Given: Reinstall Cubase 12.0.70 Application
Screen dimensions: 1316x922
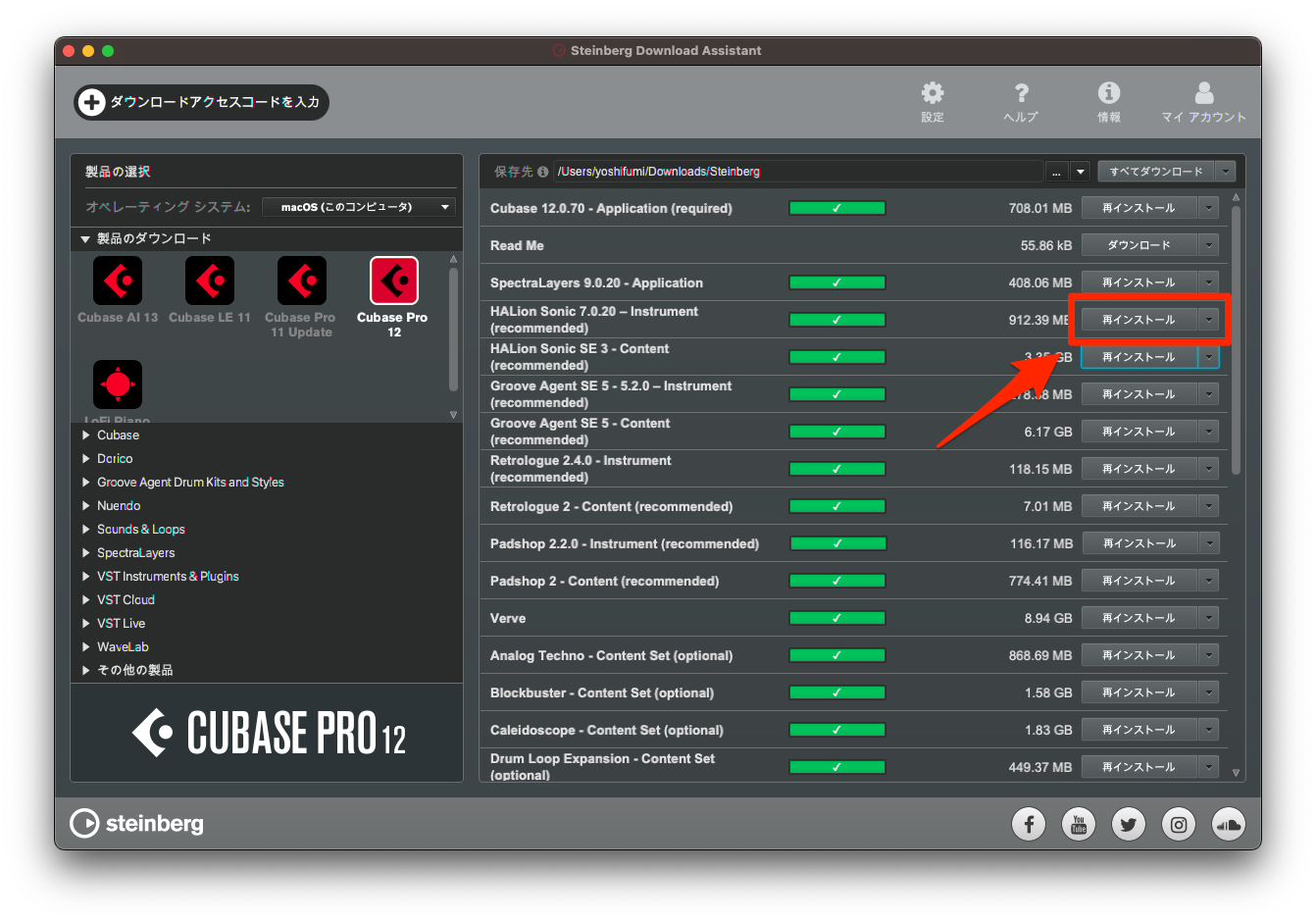Looking at the screenshot, I should point(1139,208).
